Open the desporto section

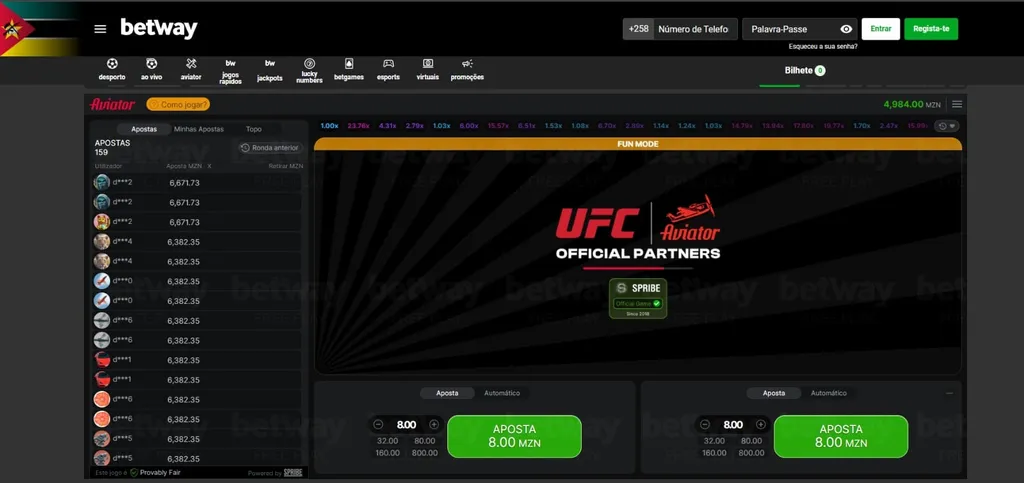pyautogui.click(x=112, y=69)
